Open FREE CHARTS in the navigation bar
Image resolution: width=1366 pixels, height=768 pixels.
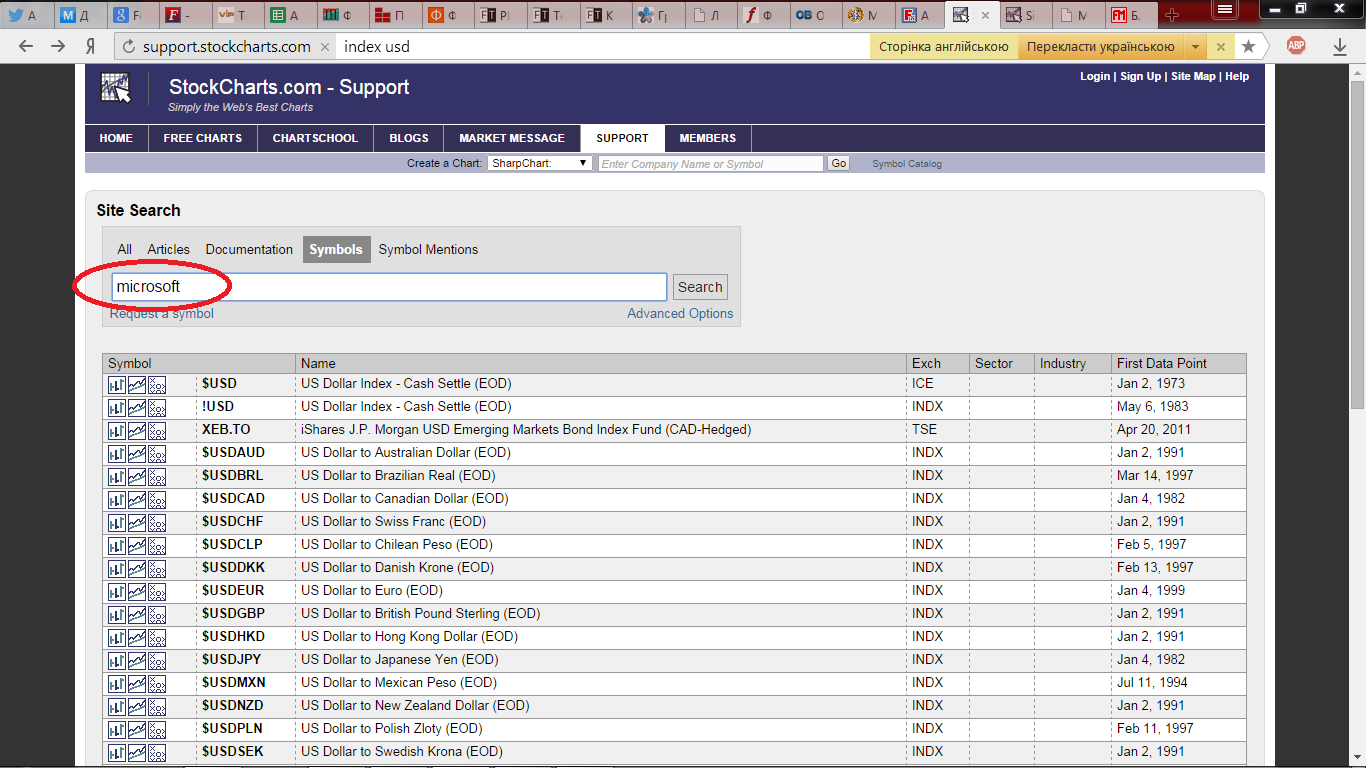click(203, 138)
